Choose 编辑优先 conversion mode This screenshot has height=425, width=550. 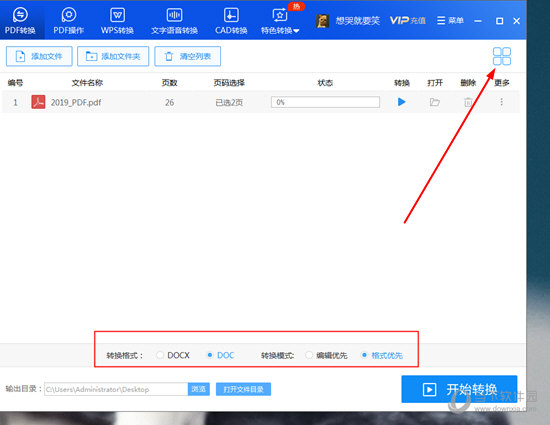coord(309,355)
